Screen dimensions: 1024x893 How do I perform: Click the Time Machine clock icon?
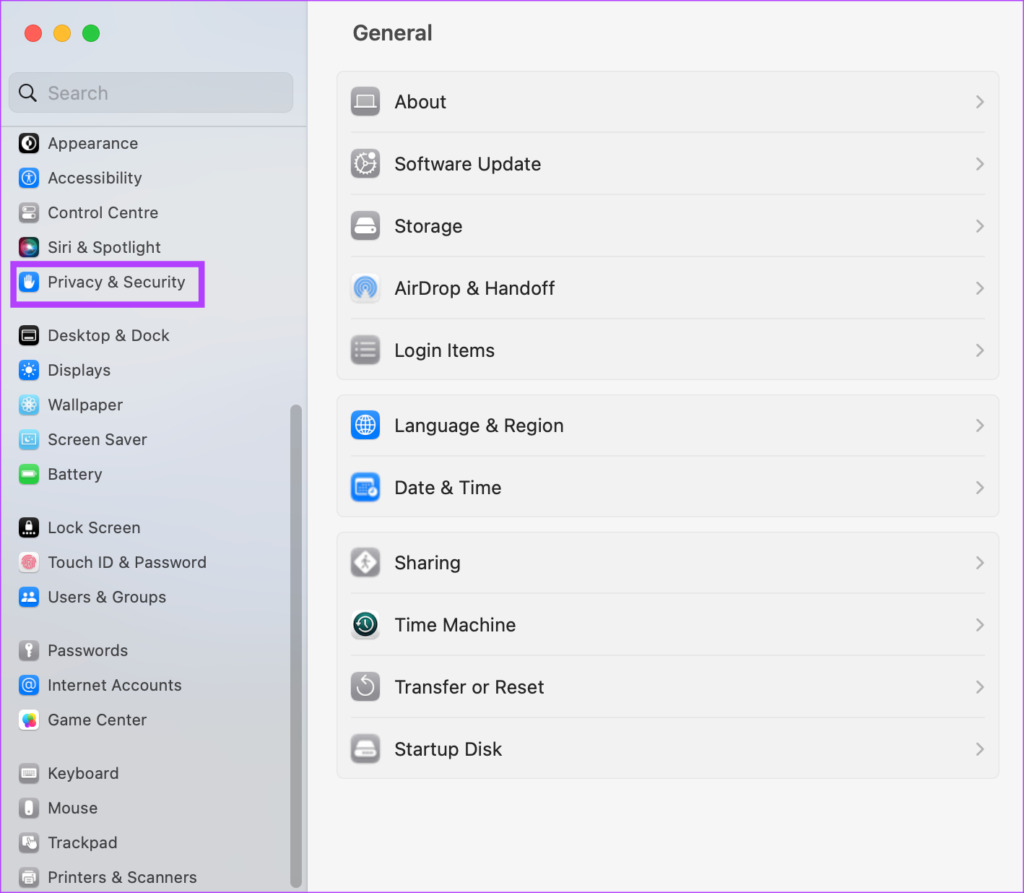365,625
